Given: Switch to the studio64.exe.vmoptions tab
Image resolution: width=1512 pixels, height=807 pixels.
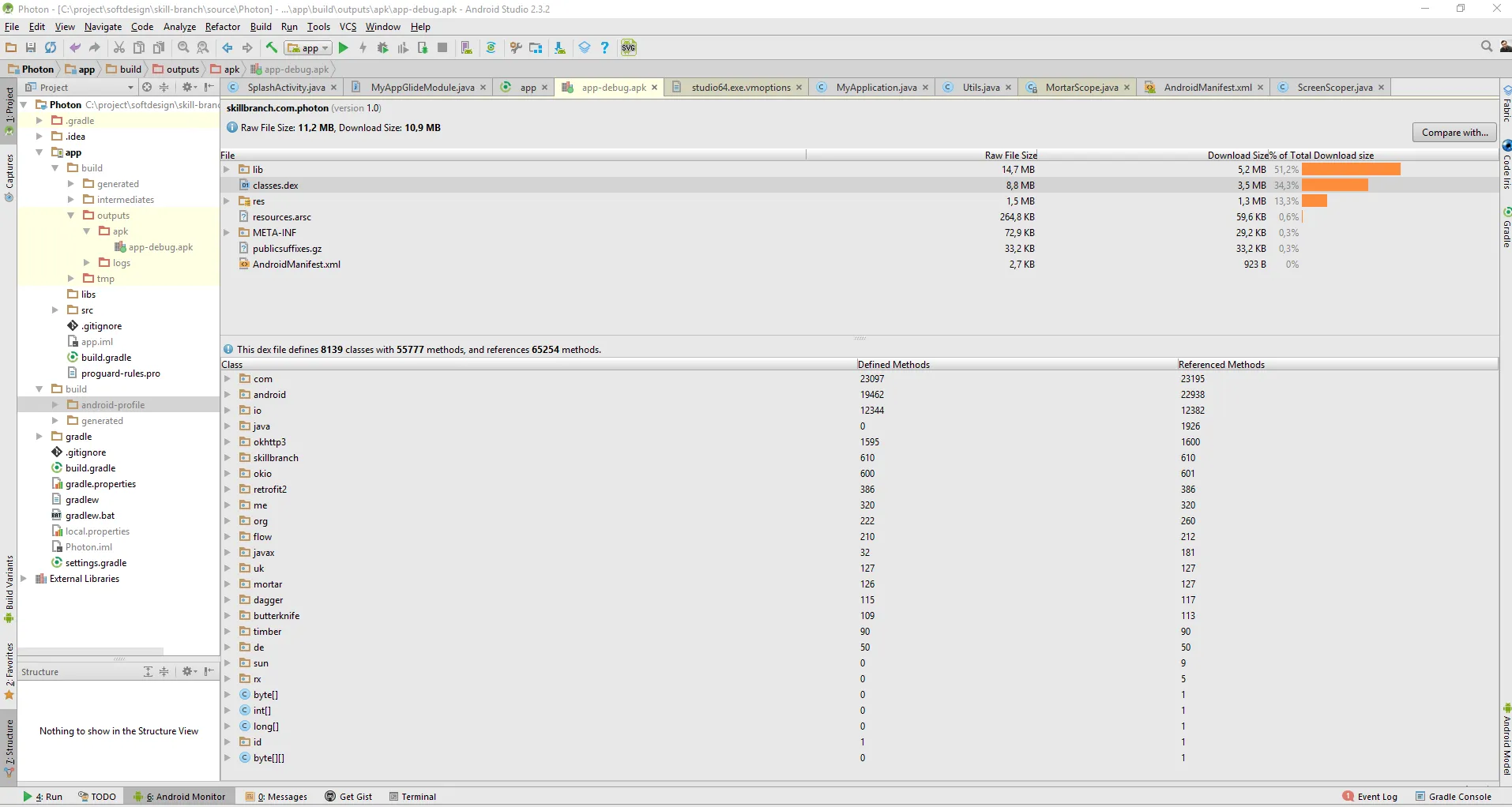Looking at the screenshot, I should coord(738,87).
